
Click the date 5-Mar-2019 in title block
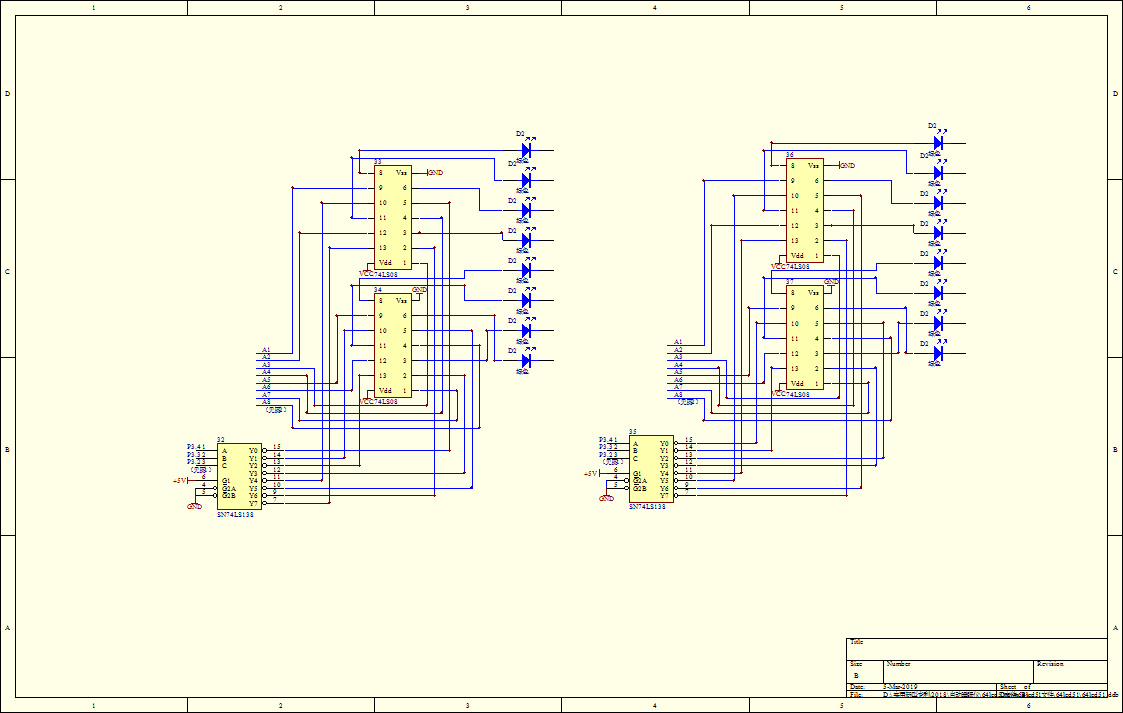[x=902, y=687]
